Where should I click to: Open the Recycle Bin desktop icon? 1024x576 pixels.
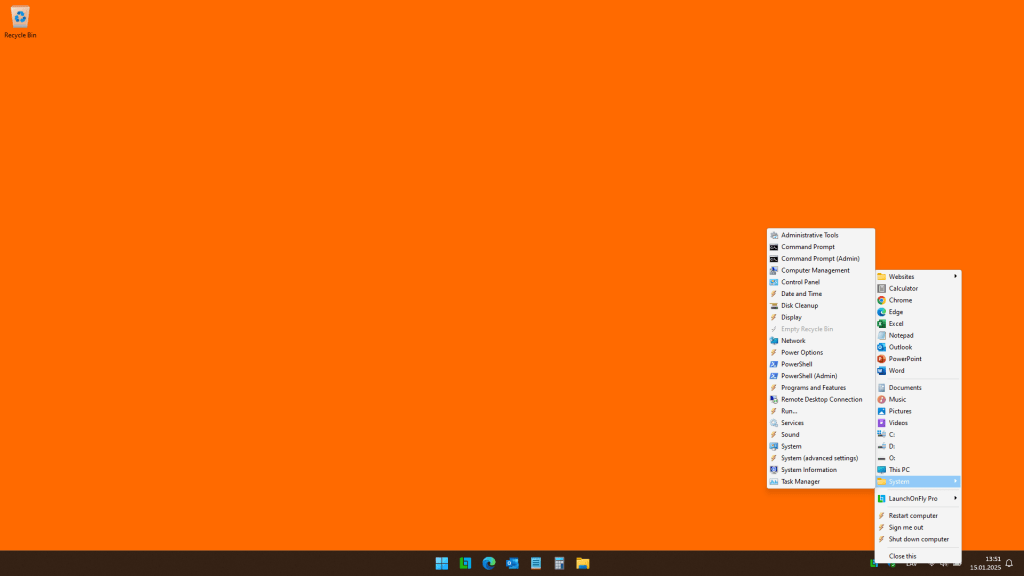click(x=20, y=21)
